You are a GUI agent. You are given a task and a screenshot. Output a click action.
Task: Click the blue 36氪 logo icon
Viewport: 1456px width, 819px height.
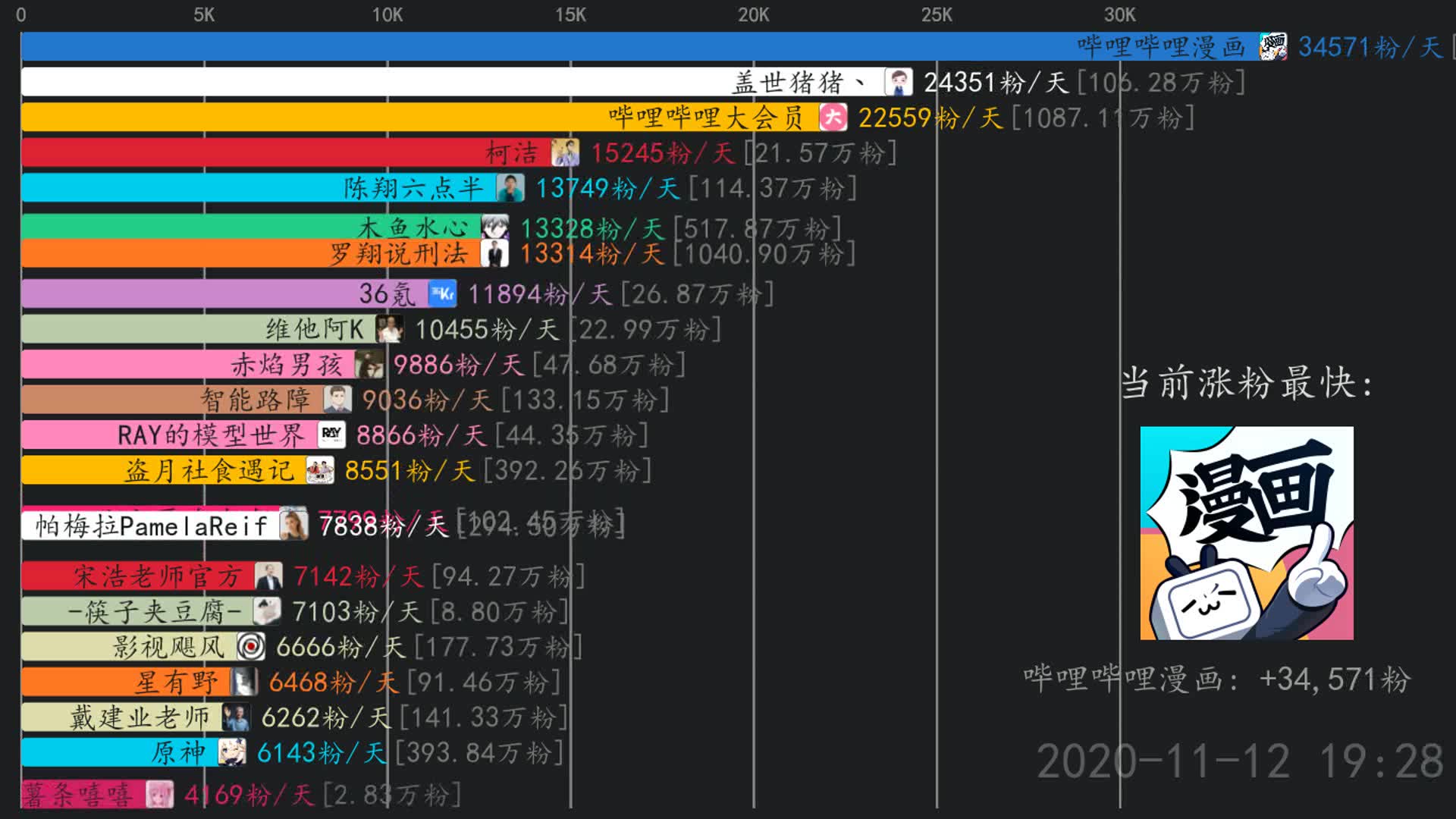442,293
